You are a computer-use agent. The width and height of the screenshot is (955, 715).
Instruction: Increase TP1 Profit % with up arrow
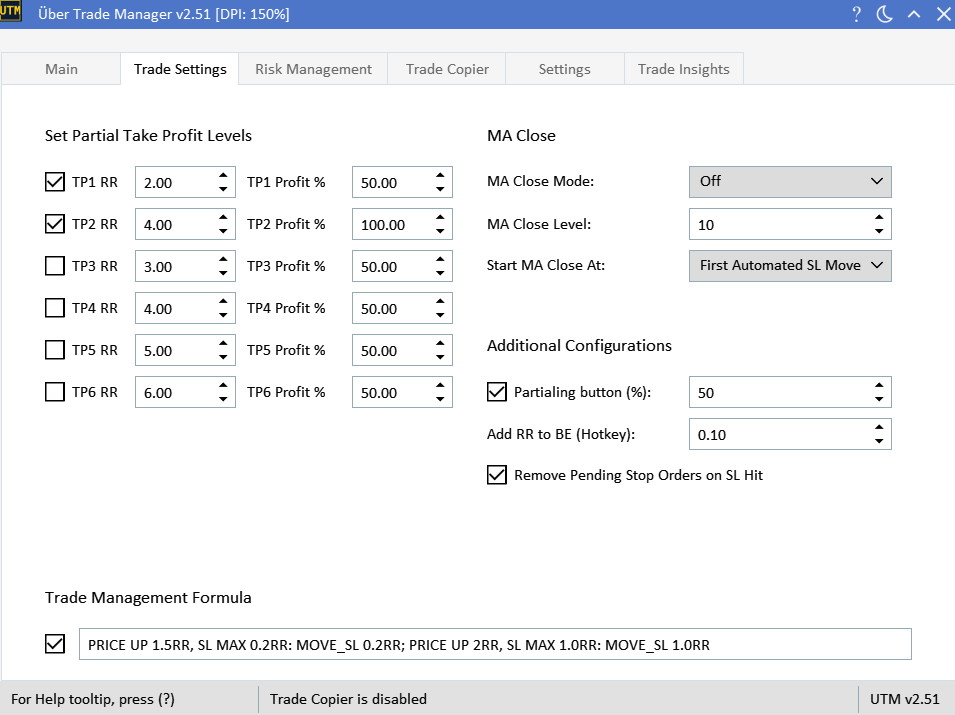(x=440, y=175)
